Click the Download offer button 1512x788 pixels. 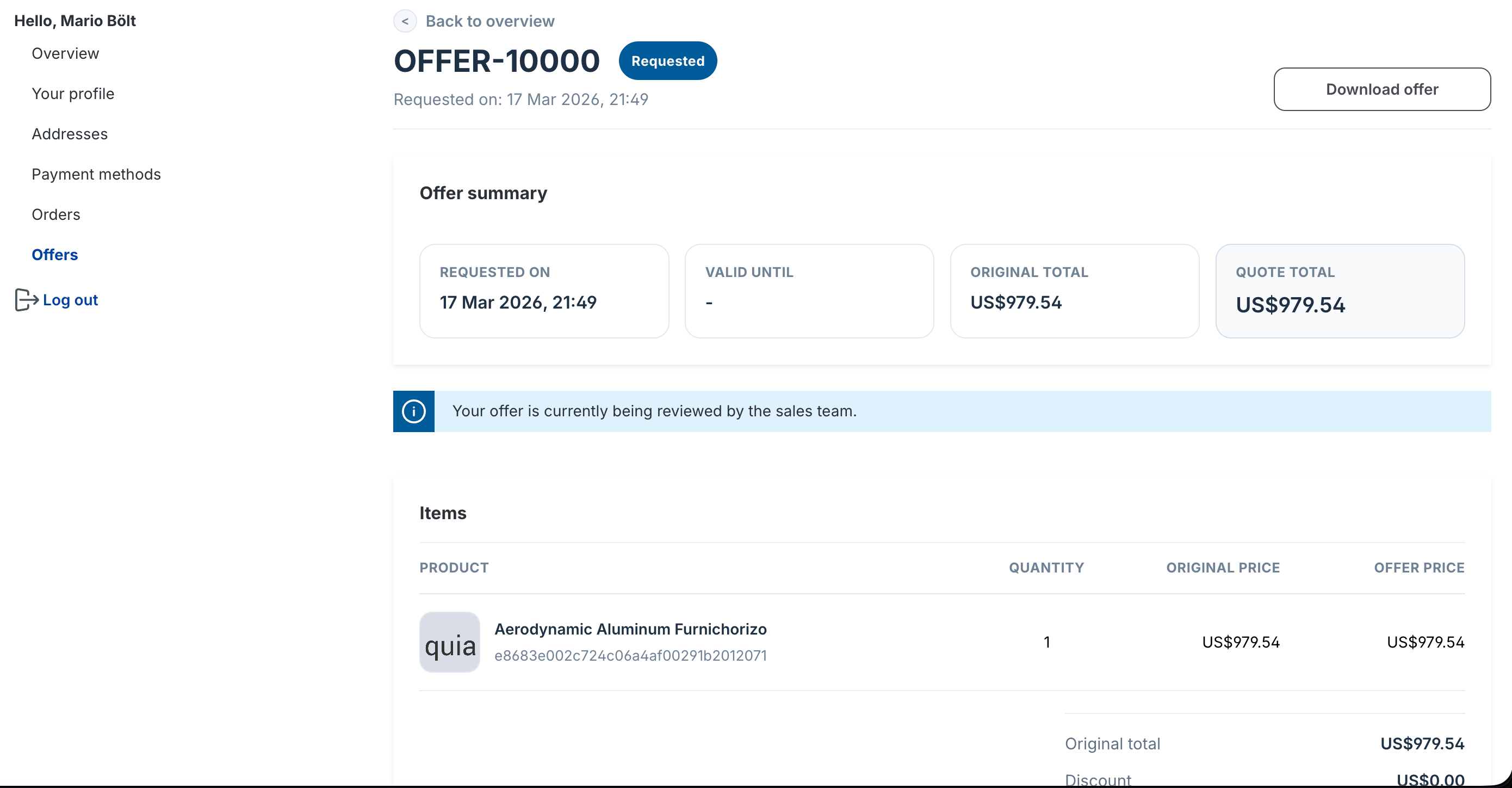(x=1381, y=89)
